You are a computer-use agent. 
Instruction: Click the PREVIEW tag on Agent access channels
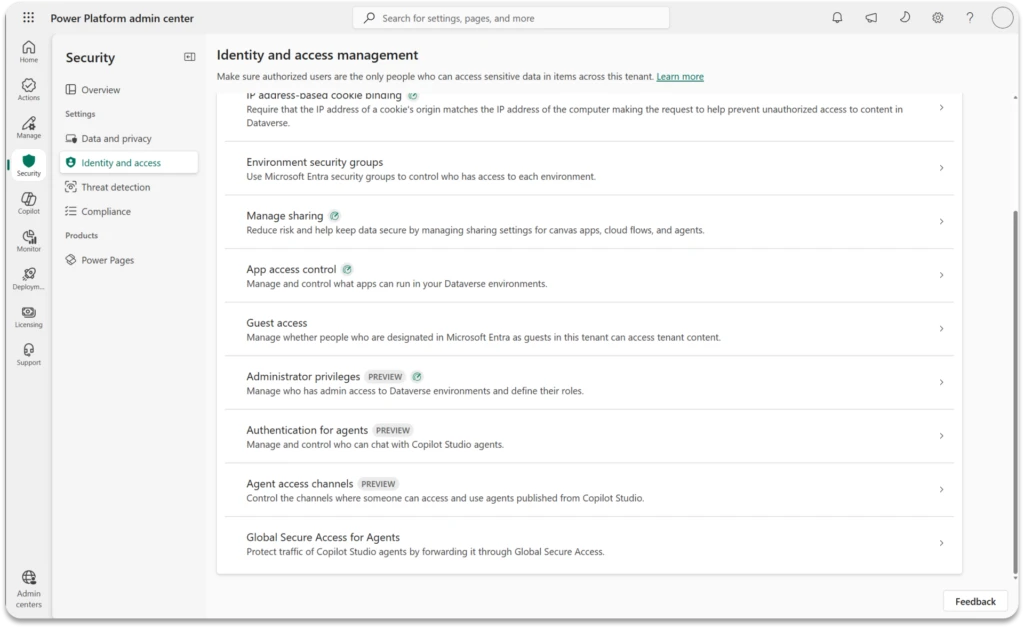coord(378,484)
